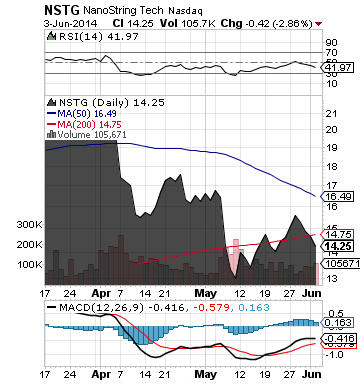
Task: Click the RSI(14) indicator icon
Action: tap(51, 36)
